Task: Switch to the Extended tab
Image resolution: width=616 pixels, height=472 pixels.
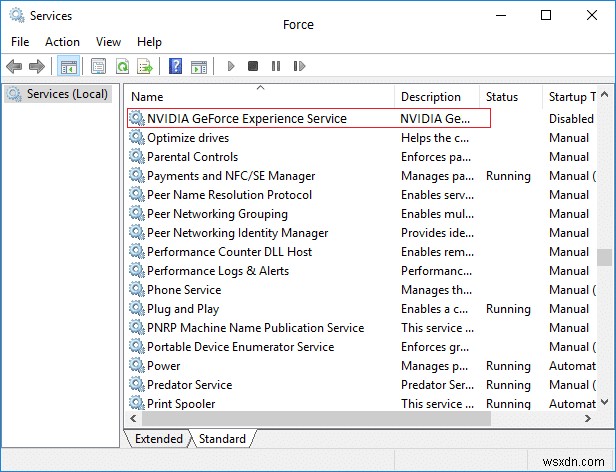Action: (159, 439)
